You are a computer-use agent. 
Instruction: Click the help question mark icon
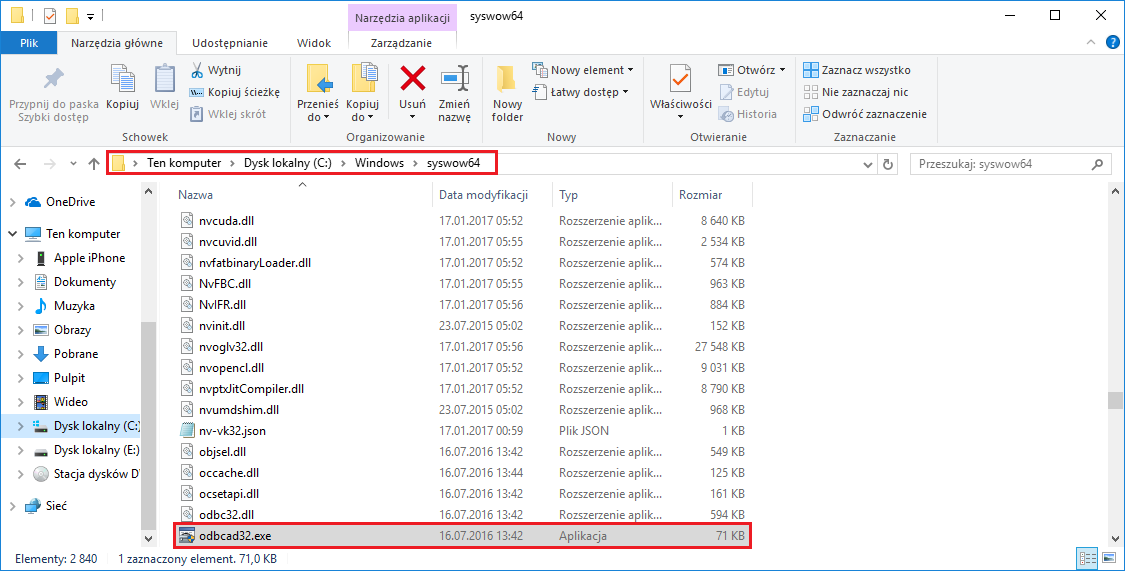coord(1112,43)
